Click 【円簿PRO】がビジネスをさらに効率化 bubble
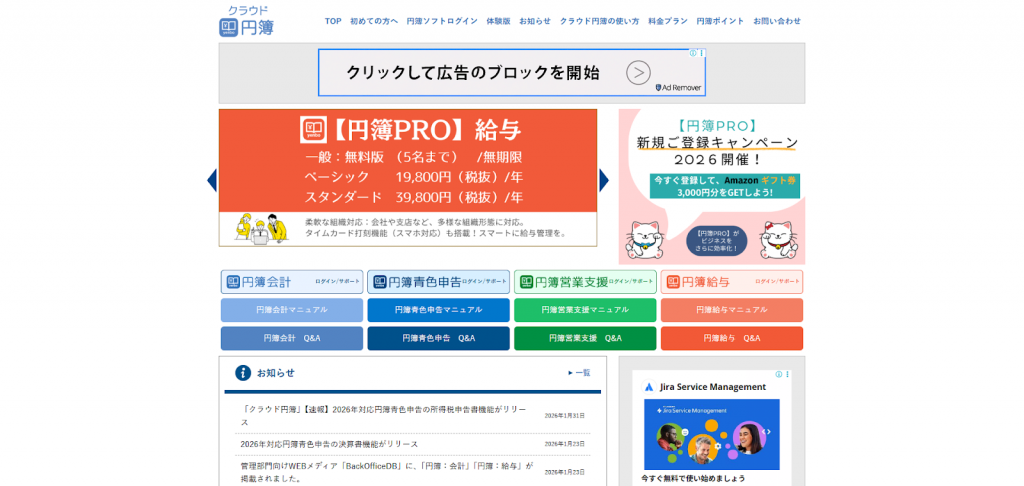The width and height of the screenshot is (1024, 486). (x=716, y=240)
